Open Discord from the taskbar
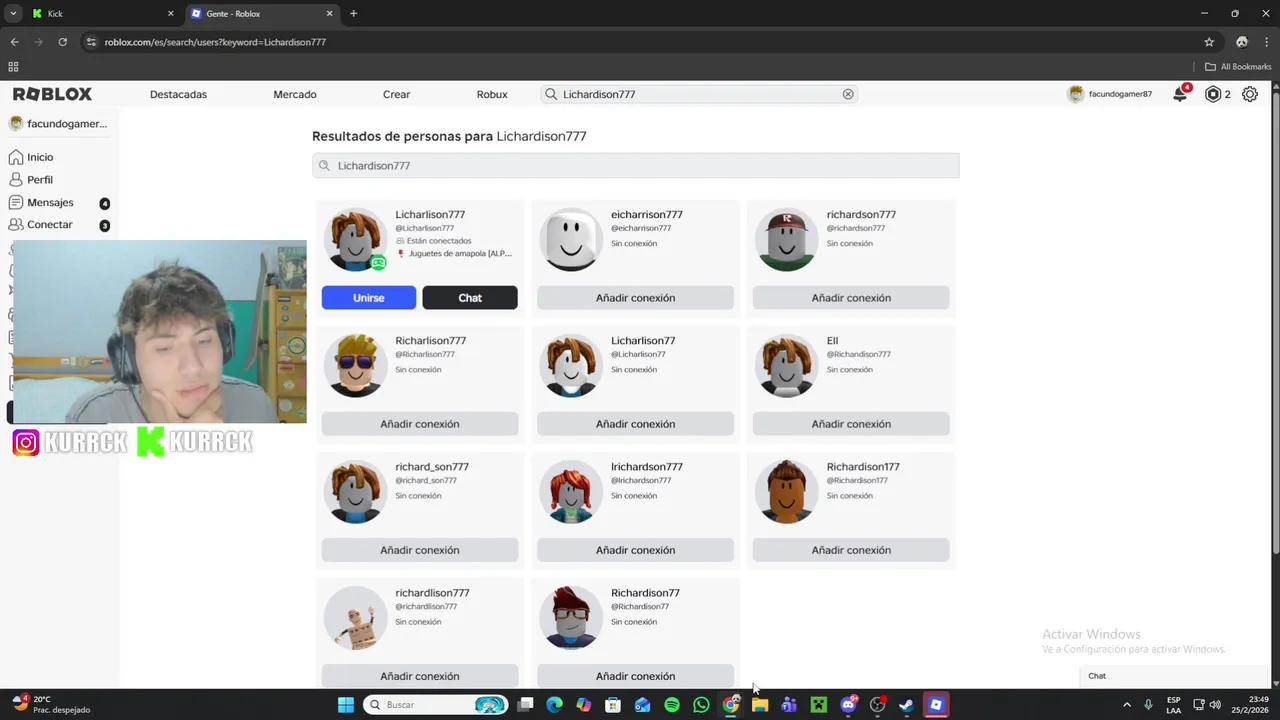Screen dimensions: 1280x720 pos(848,705)
